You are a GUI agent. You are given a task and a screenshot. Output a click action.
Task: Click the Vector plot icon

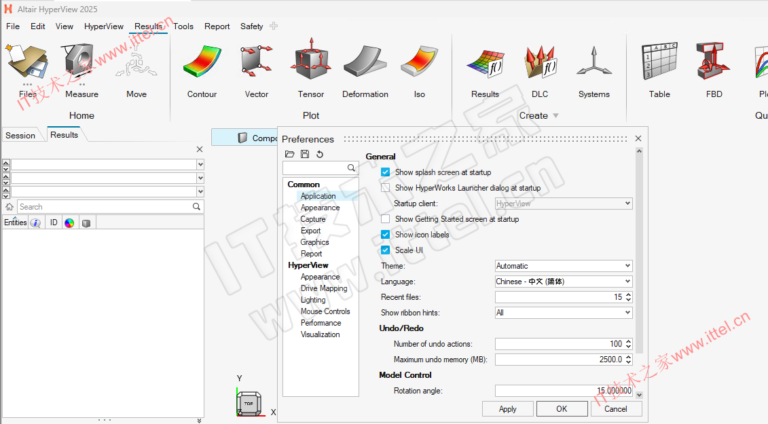pos(256,66)
